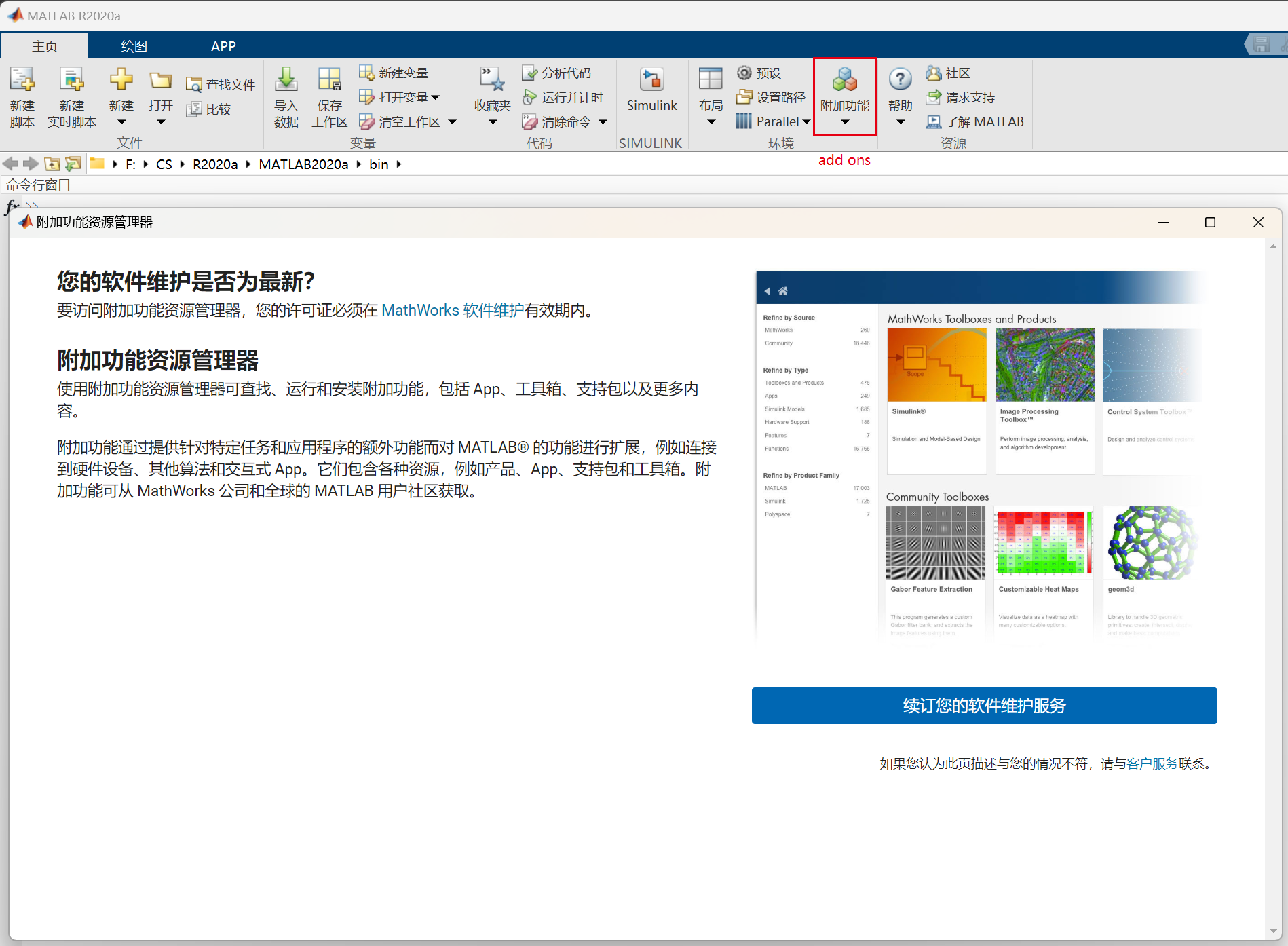This screenshot has width=1288, height=946.
Task: Switch to the Plots (绘图) tab
Action: click(x=134, y=45)
